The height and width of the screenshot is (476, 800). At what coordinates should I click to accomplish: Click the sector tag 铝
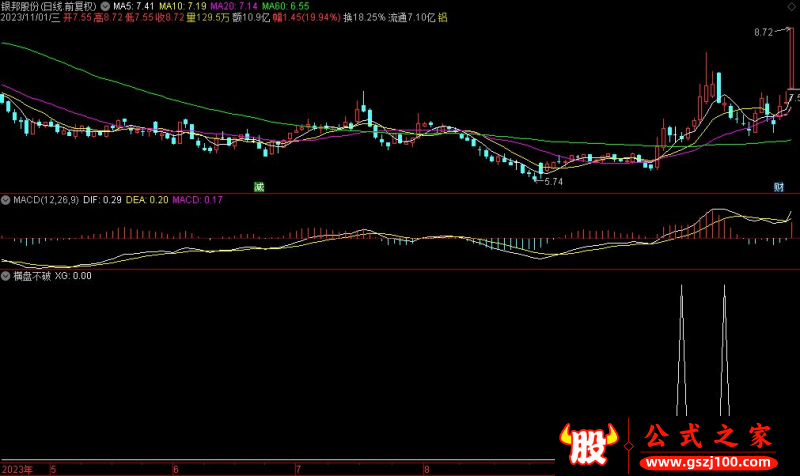[443, 17]
